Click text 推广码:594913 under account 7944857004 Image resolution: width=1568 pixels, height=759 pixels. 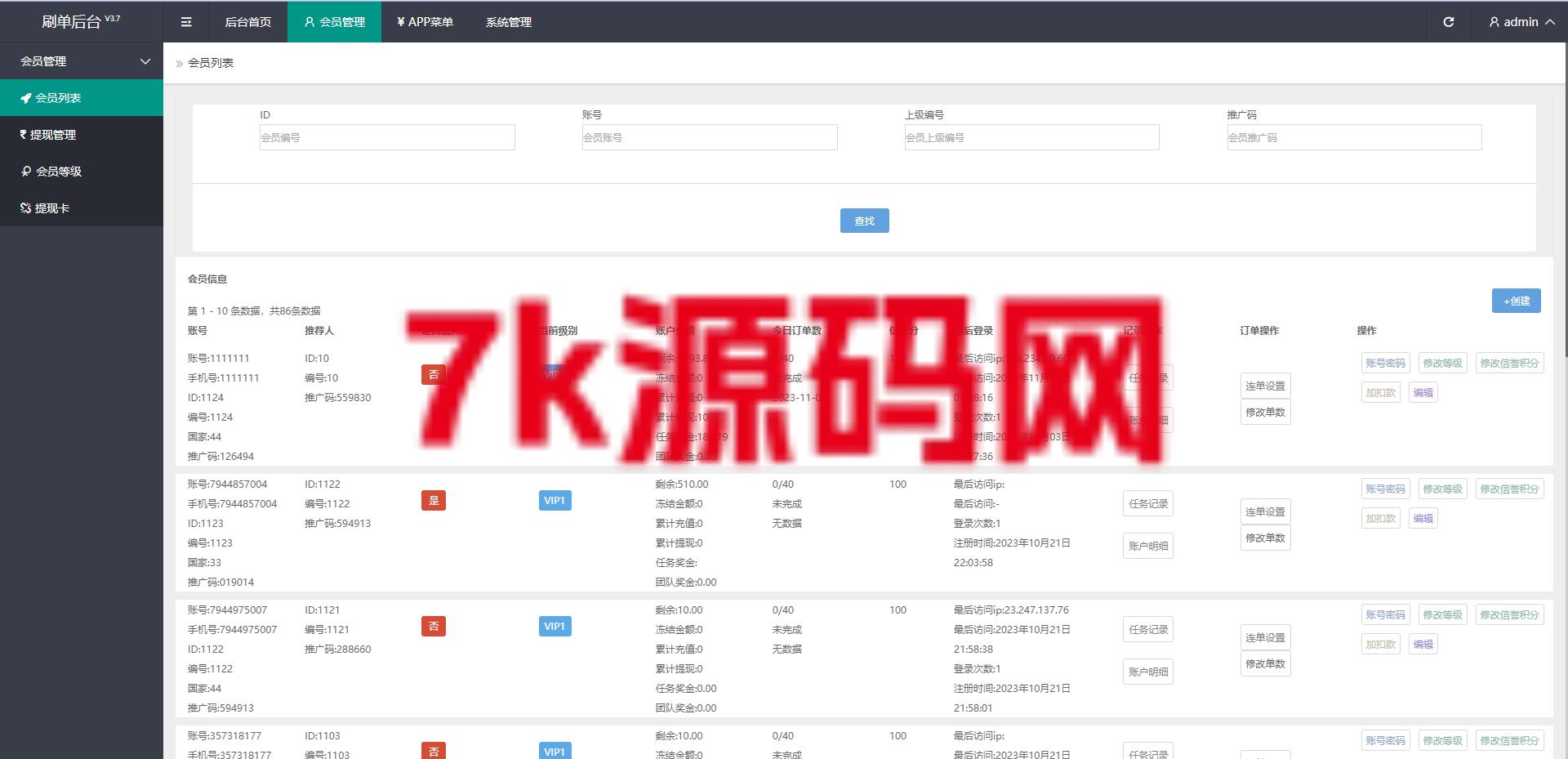click(338, 524)
